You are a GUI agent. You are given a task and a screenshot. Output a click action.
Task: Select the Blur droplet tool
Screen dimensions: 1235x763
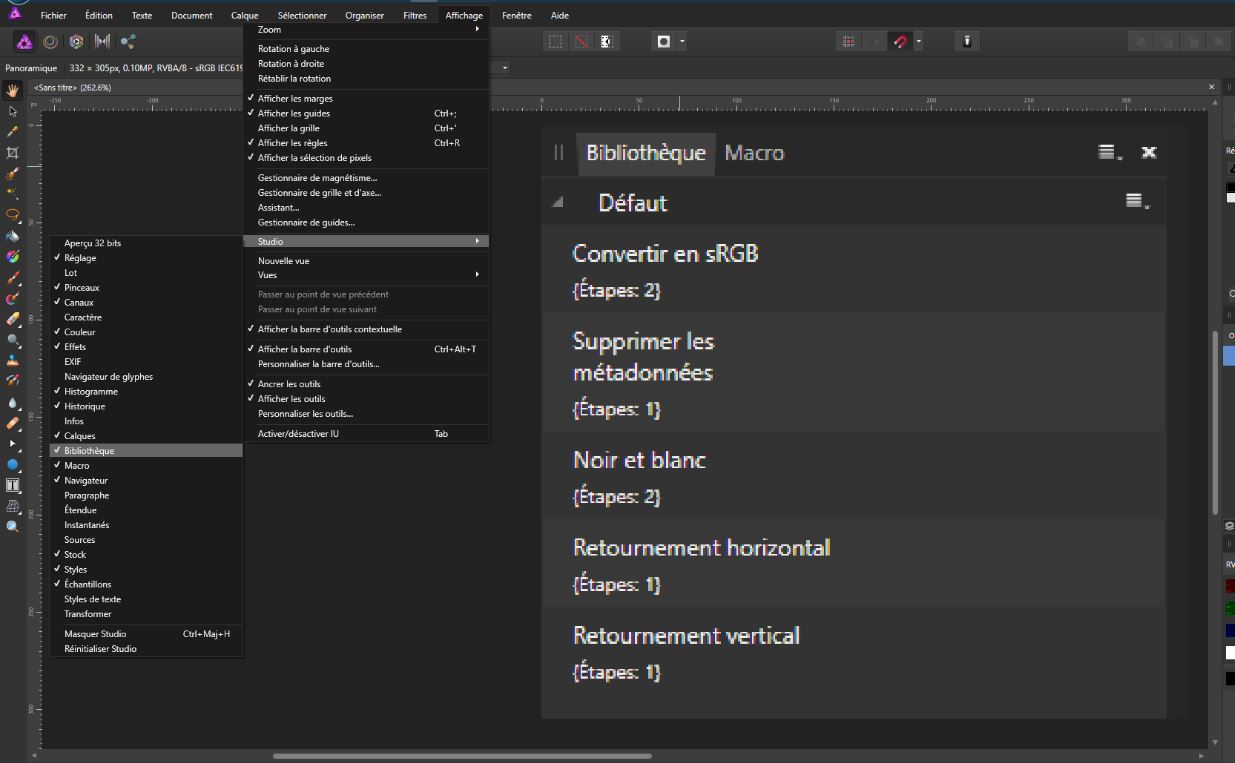(x=13, y=402)
